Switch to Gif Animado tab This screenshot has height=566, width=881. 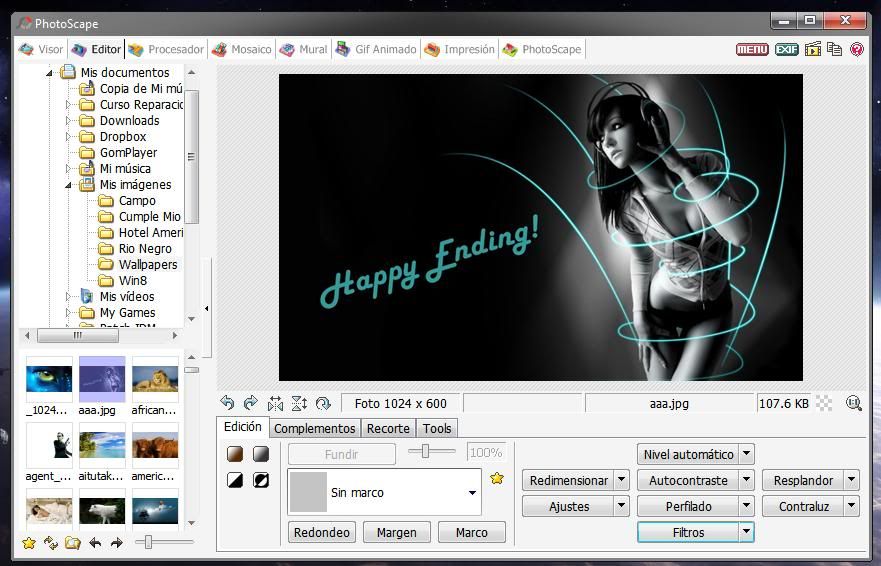pyautogui.click(x=376, y=49)
